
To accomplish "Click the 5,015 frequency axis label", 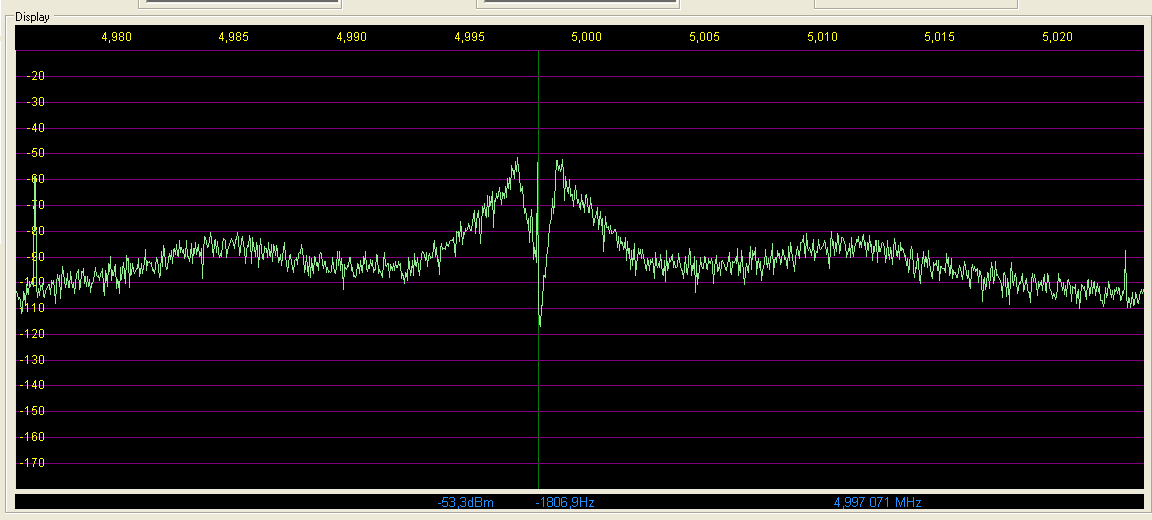I will [x=939, y=37].
